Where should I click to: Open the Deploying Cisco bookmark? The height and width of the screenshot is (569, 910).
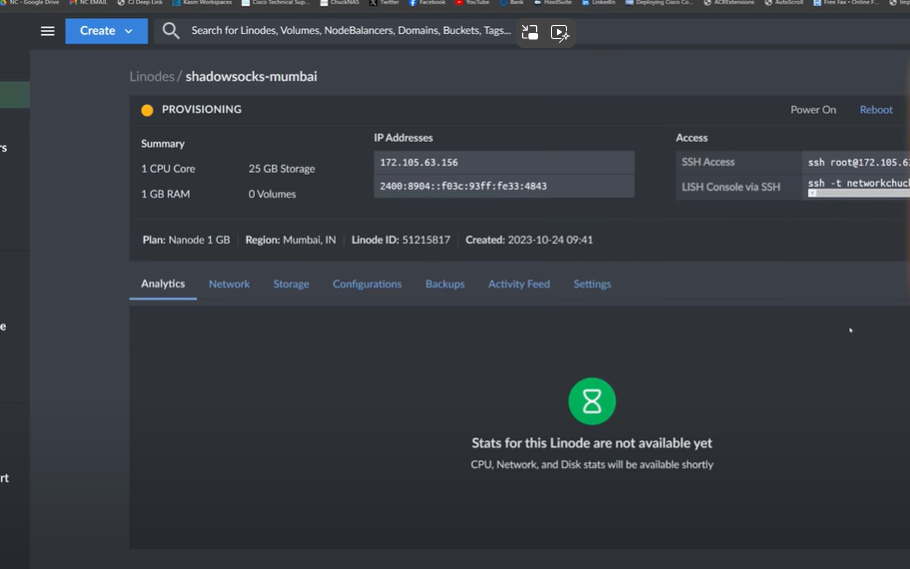pyautogui.click(x=659, y=2)
